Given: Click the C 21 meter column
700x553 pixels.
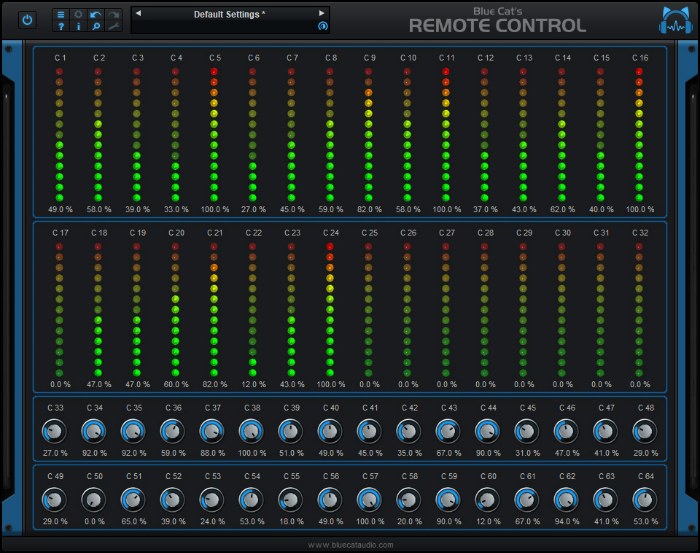Looking at the screenshot, I should click(214, 309).
